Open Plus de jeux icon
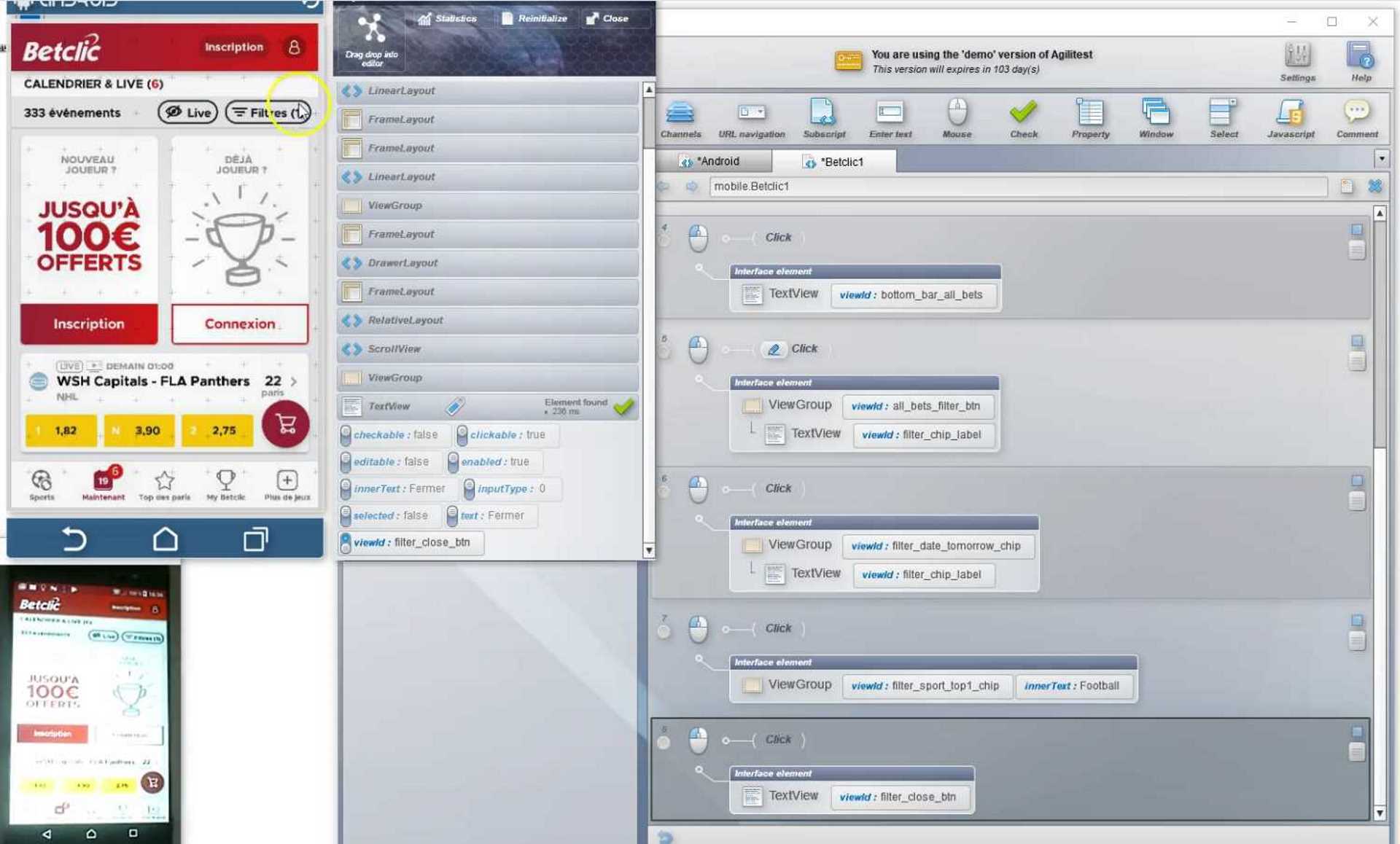Screen dimensions: 1400x844 (287, 485)
